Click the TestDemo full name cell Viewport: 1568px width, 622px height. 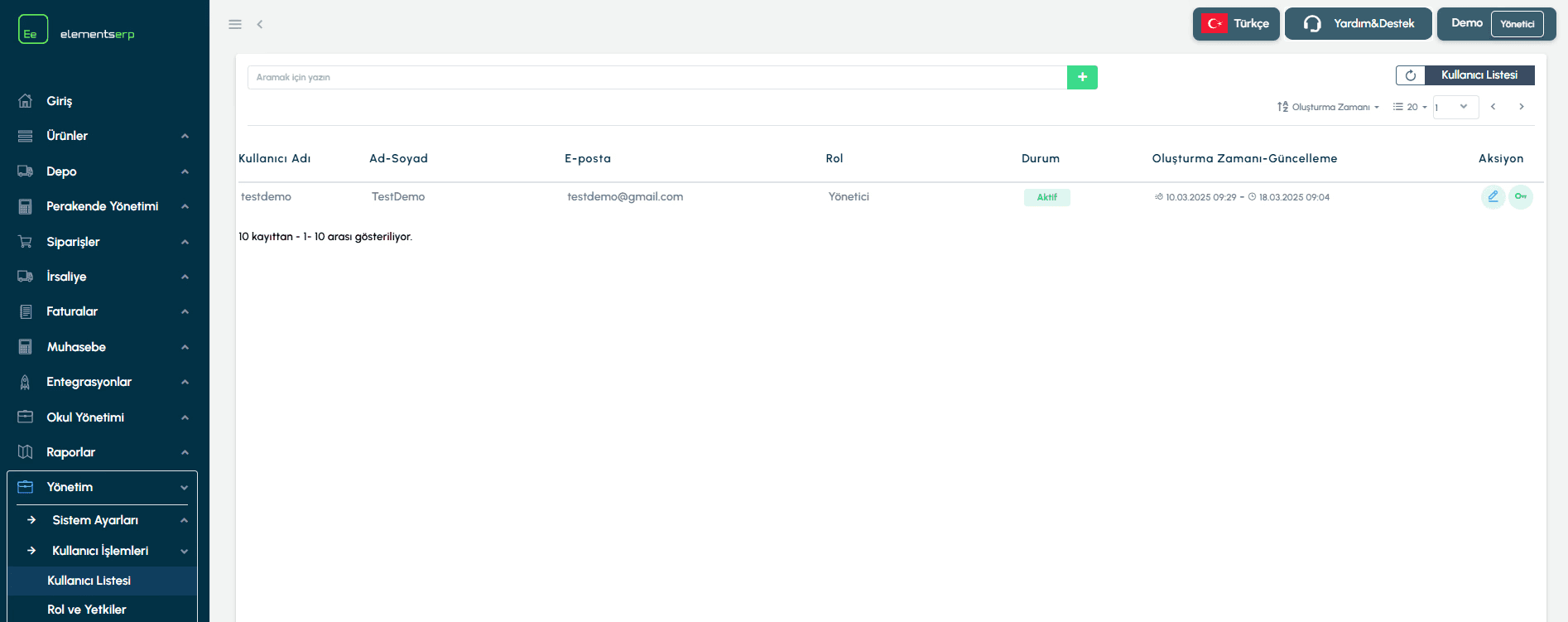coord(398,196)
